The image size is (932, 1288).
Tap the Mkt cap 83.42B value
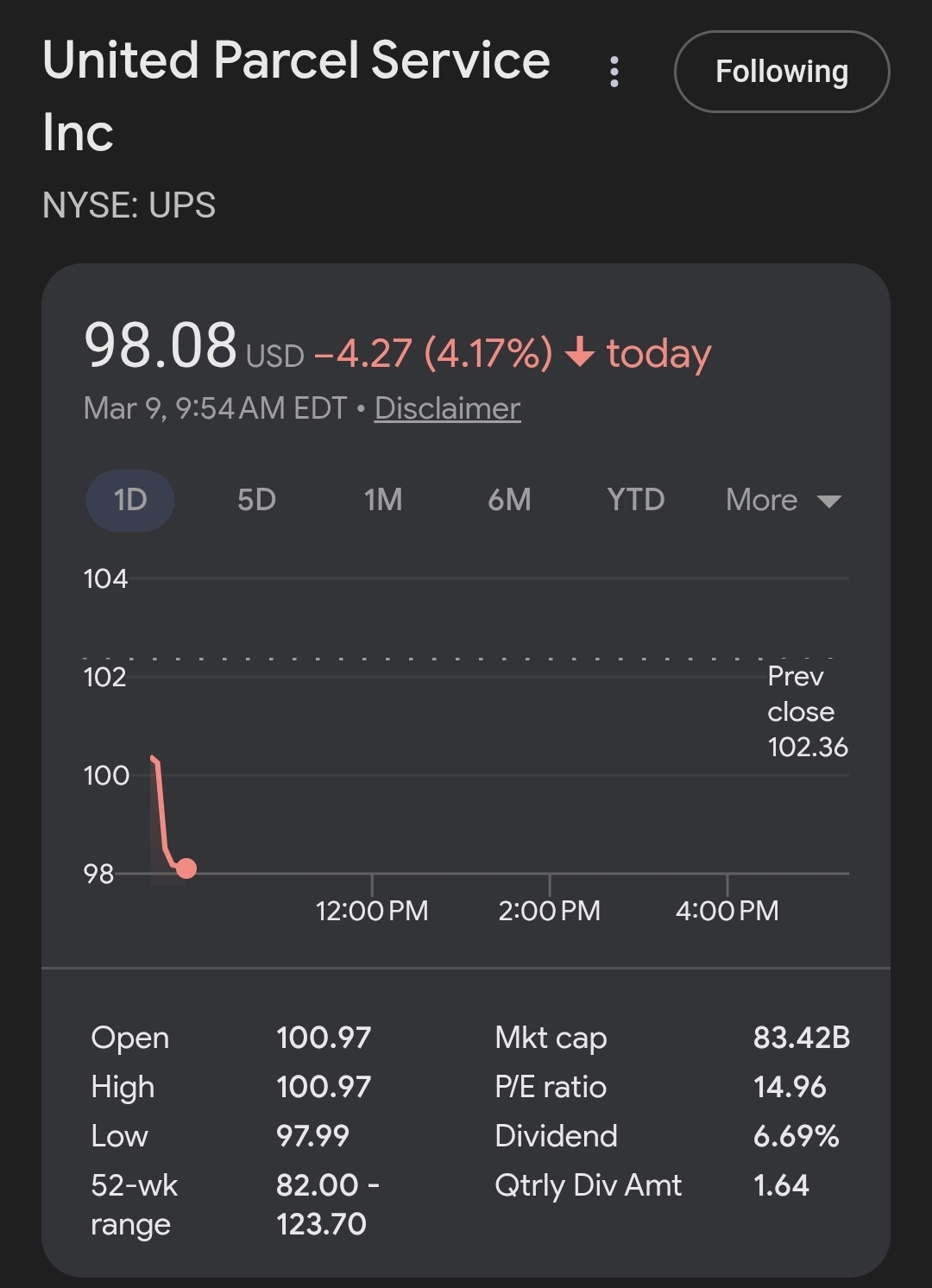[x=801, y=1037]
